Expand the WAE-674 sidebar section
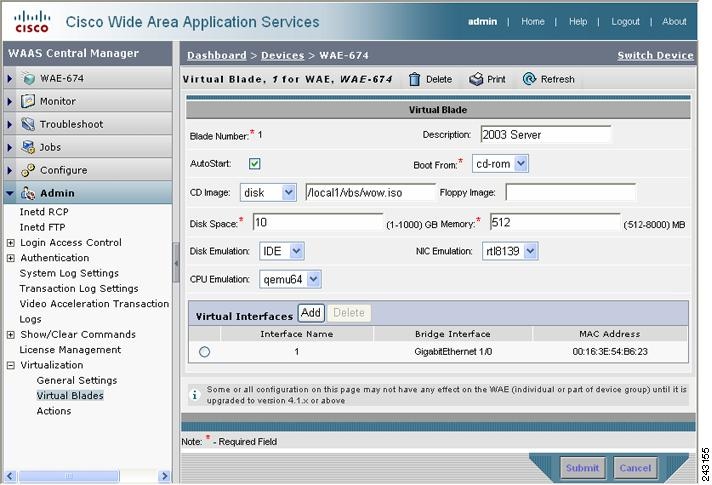The width and height of the screenshot is (712, 485). tap(10, 79)
